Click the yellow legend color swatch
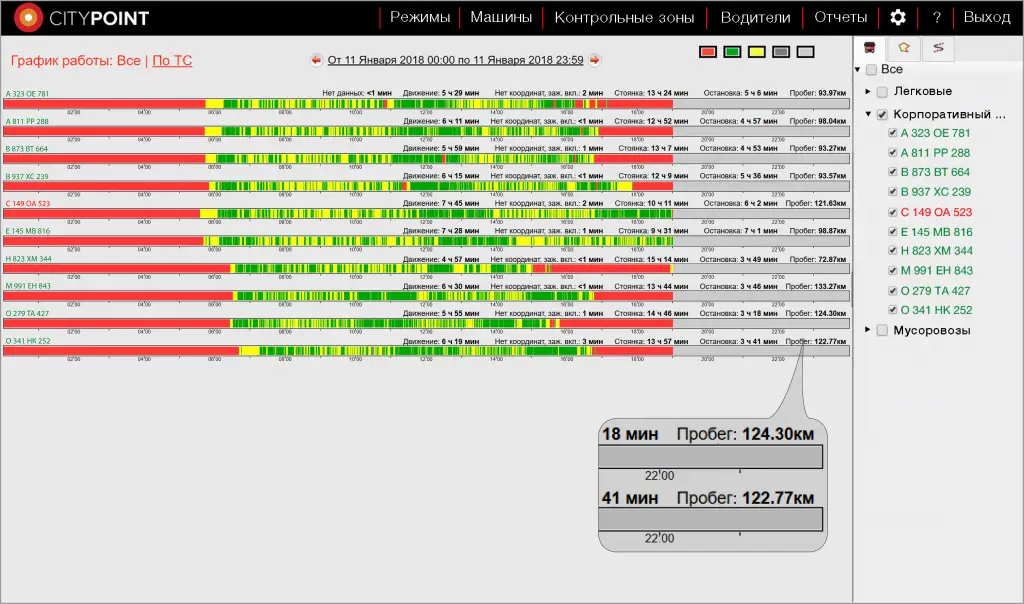This screenshot has height=604, width=1024. 757,51
